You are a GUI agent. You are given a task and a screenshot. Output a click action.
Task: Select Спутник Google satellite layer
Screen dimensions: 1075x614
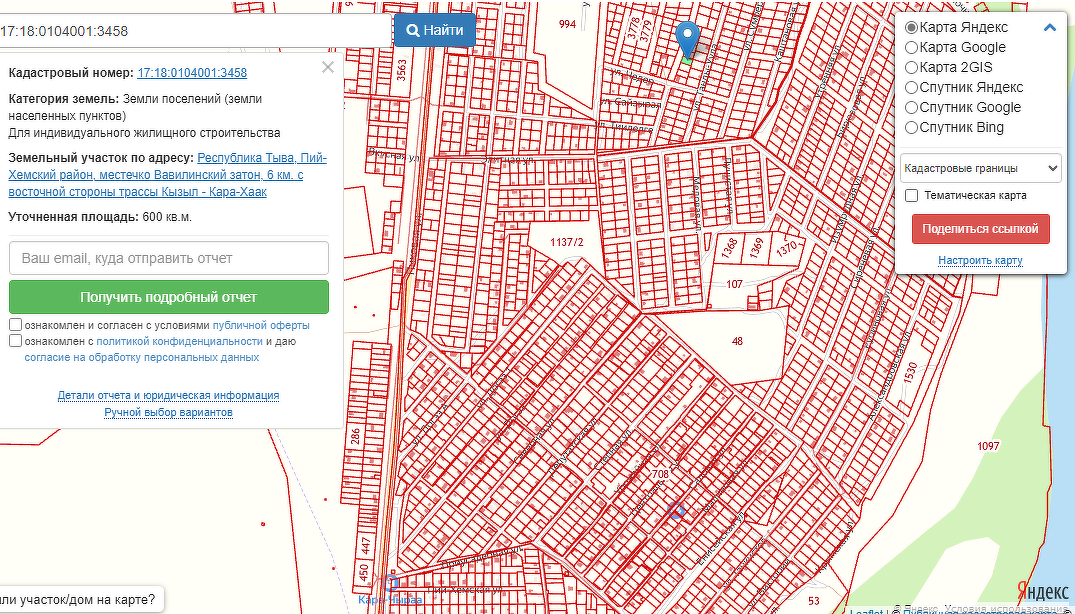[x=911, y=108]
